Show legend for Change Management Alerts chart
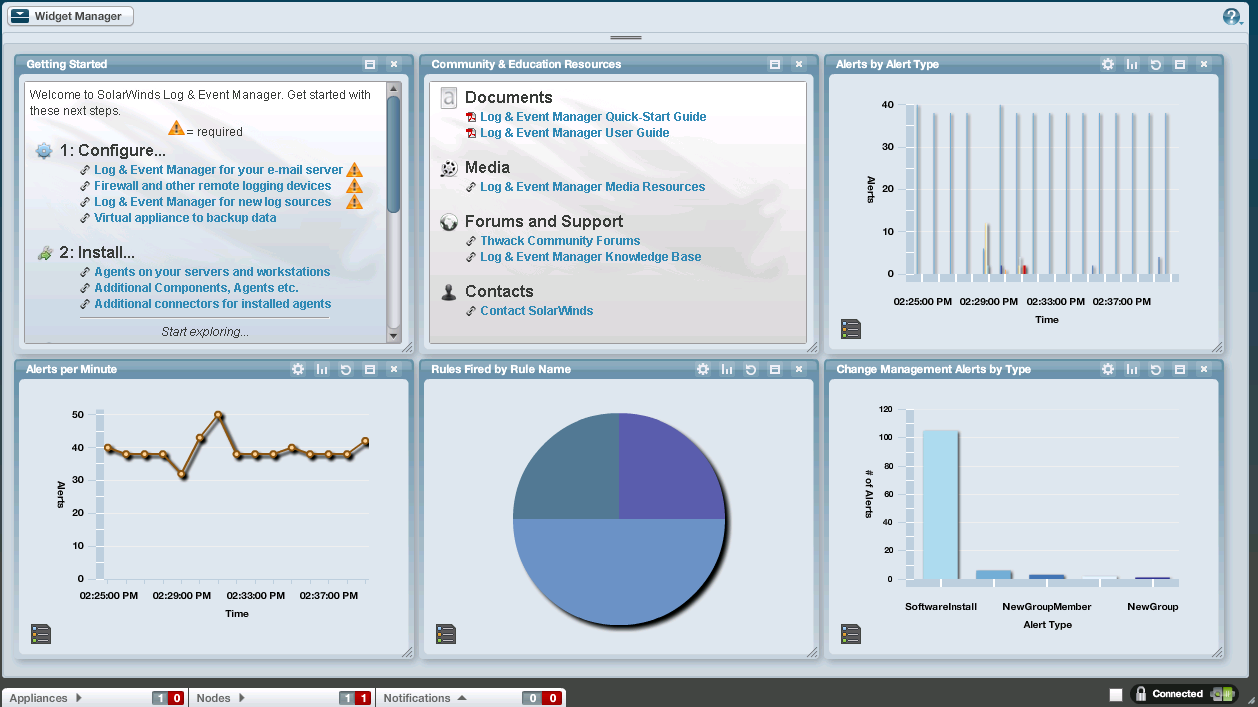Viewport: 1258px width, 707px height. click(x=851, y=634)
